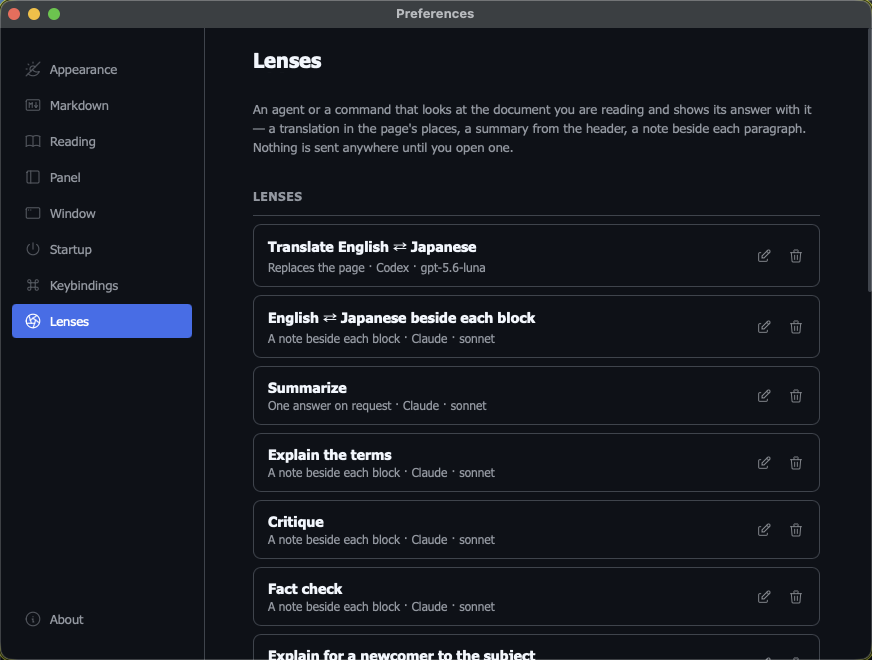Go to the Panel preferences

click(102, 177)
